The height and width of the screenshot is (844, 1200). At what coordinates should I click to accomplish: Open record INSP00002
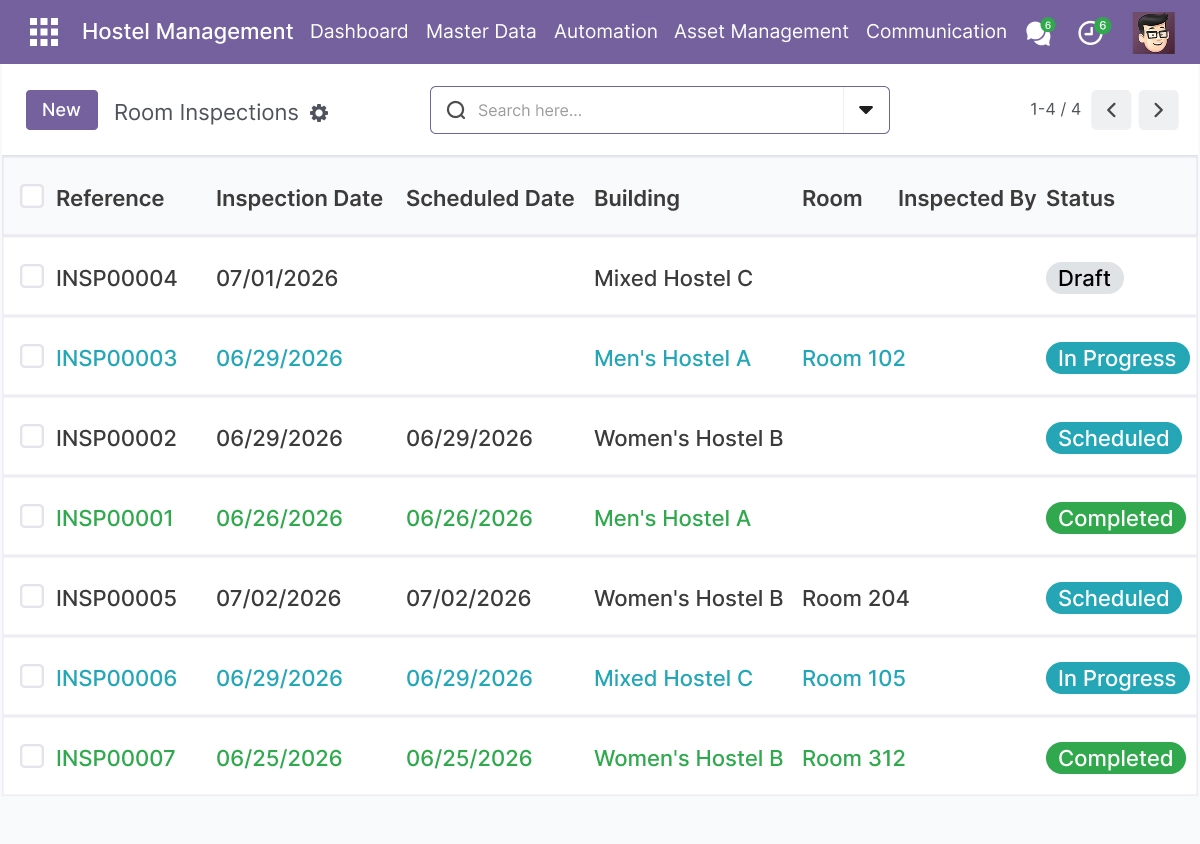[116, 438]
